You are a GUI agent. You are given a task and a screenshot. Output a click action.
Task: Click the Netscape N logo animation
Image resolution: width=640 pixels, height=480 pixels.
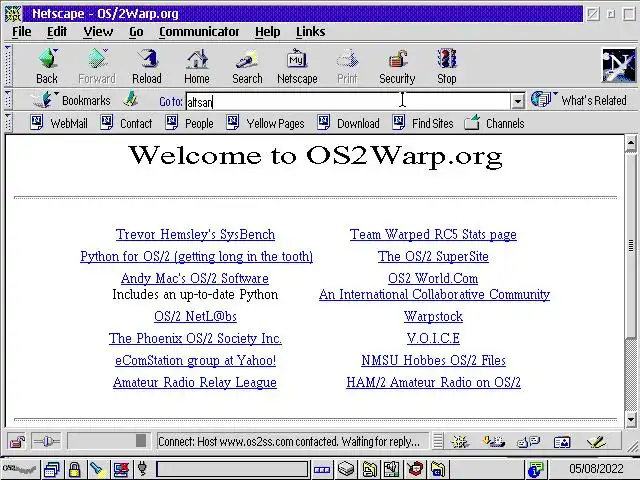[618, 65]
